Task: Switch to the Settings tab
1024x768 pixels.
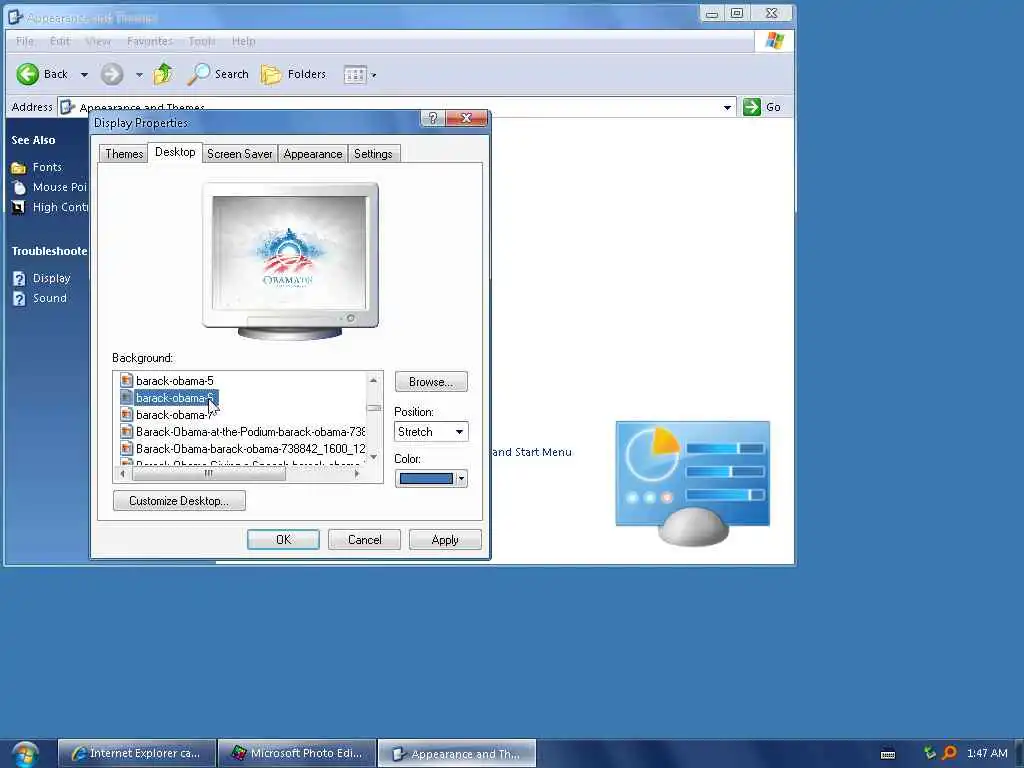Action: (x=373, y=154)
